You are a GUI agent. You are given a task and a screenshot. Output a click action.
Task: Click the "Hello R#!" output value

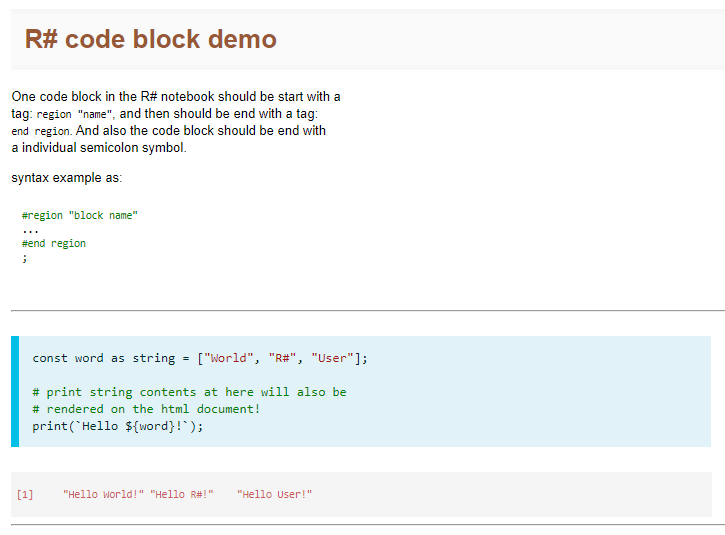[181, 494]
